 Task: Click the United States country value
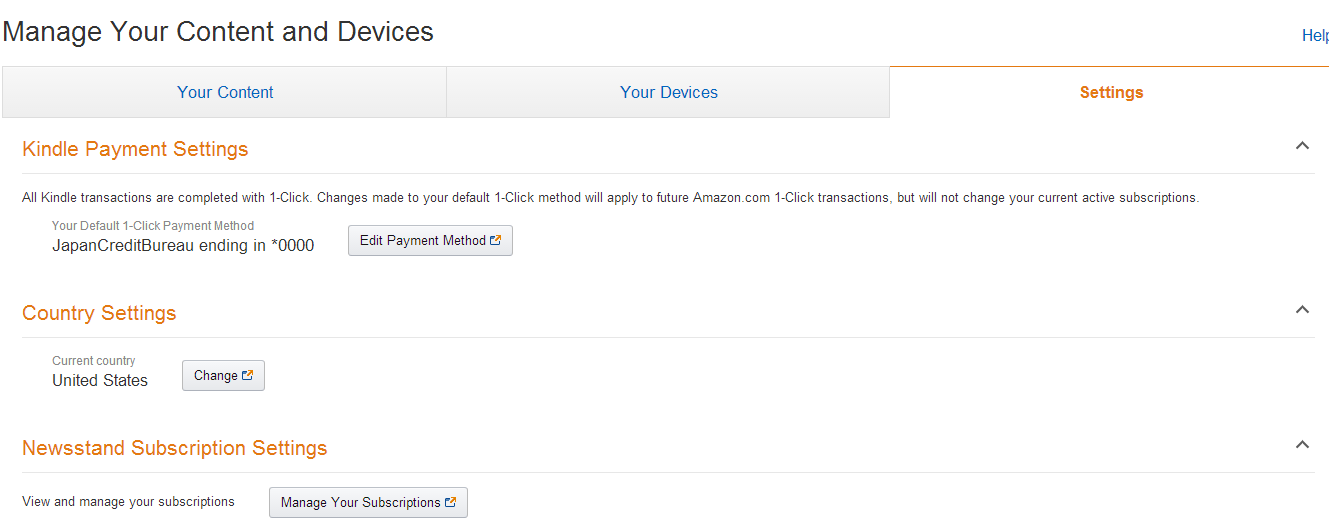click(100, 380)
